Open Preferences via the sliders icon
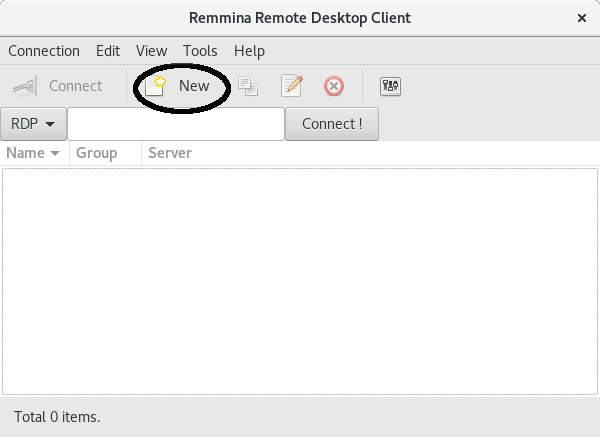Screen dimensions: 600x437 [390, 86]
